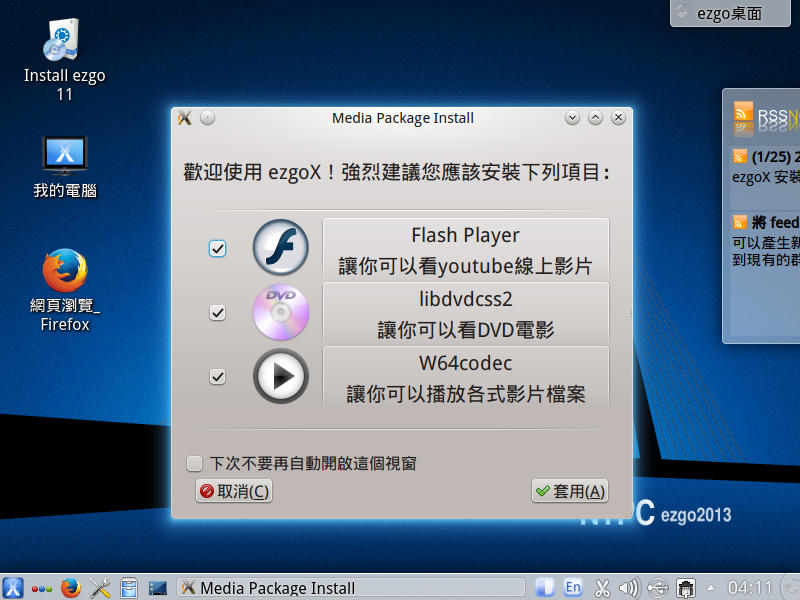This screenshot has width=800, height=600.
Task: Click the pin-on-all-desktops button in the title bar
Action: coord(207,118)
